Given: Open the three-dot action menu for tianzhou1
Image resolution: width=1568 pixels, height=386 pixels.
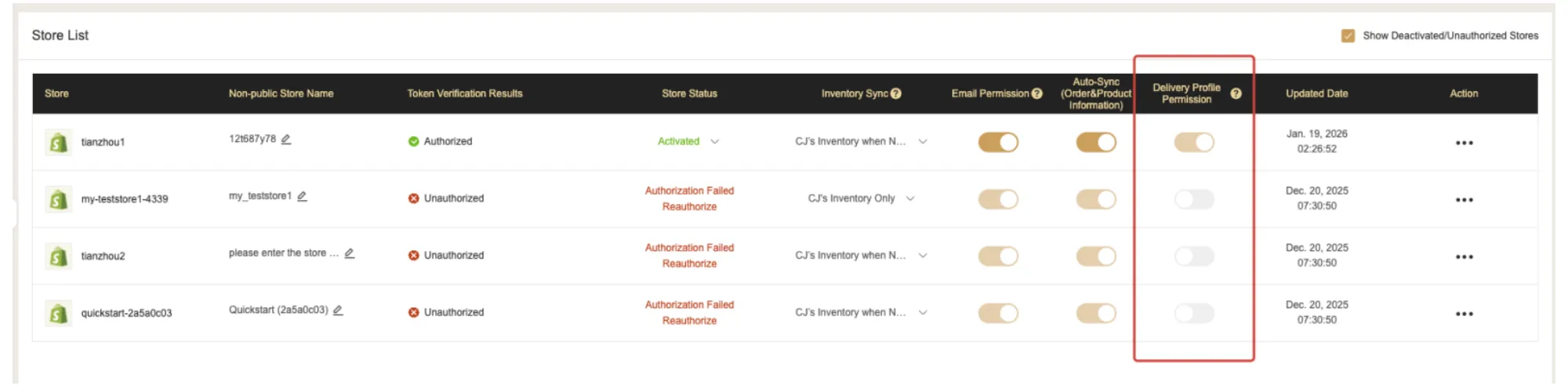Looking at the screenshot, I should (1464, 143).
